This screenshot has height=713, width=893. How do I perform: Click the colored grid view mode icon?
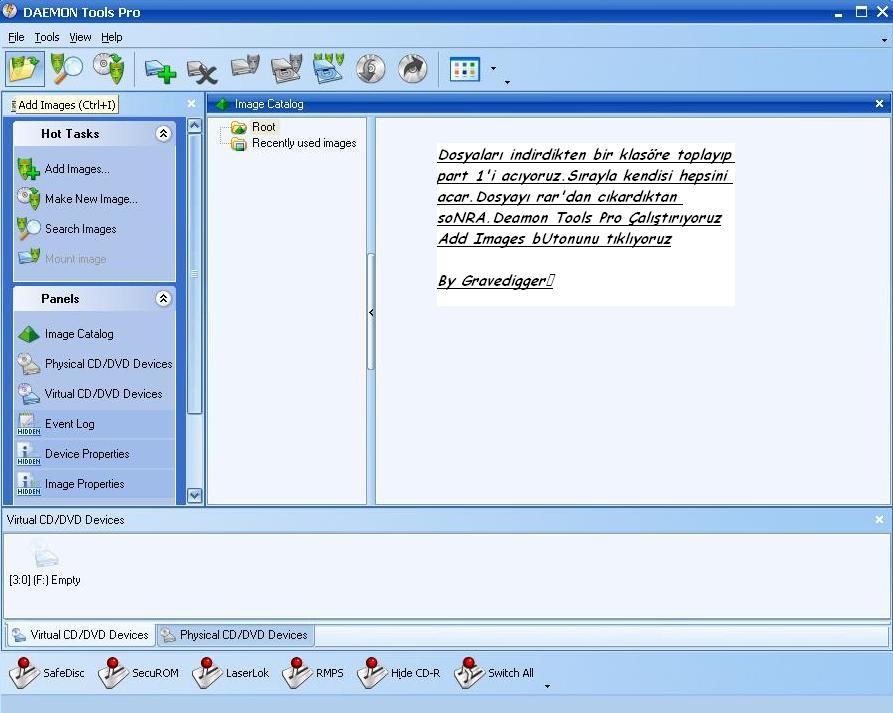tap(465, 69)
